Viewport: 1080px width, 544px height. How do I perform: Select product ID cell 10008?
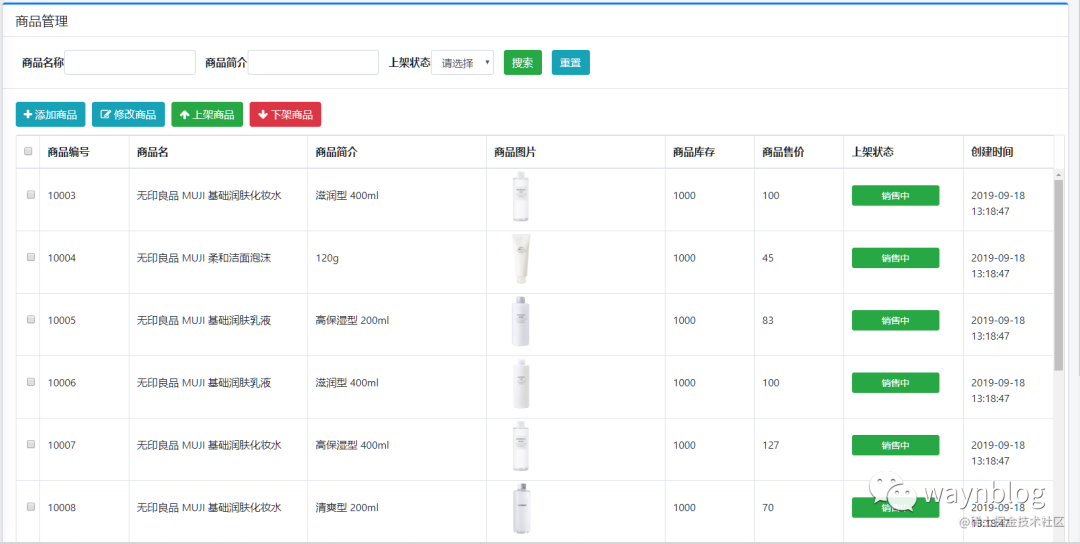click(x=61, y=508)
